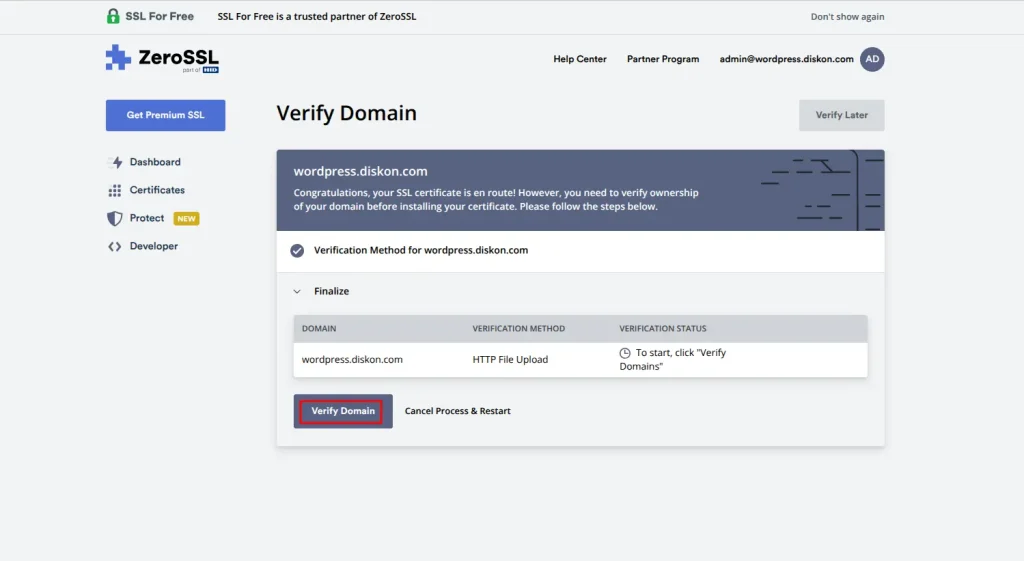
Task: Click Cancel Process & Restart
Action: click(457, 411)
